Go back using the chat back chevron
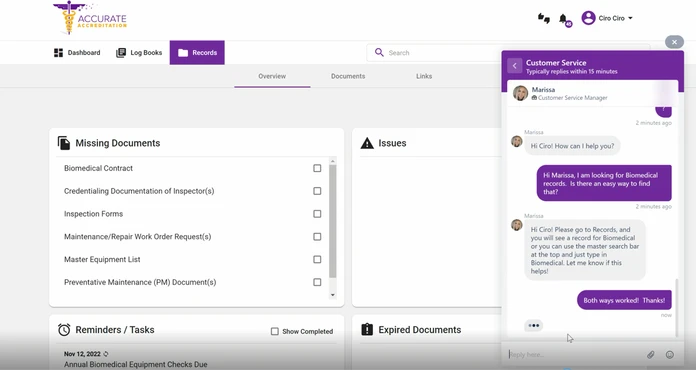Image resolution: width=696 pixels, height=370 pixels. tap(514, 66)
